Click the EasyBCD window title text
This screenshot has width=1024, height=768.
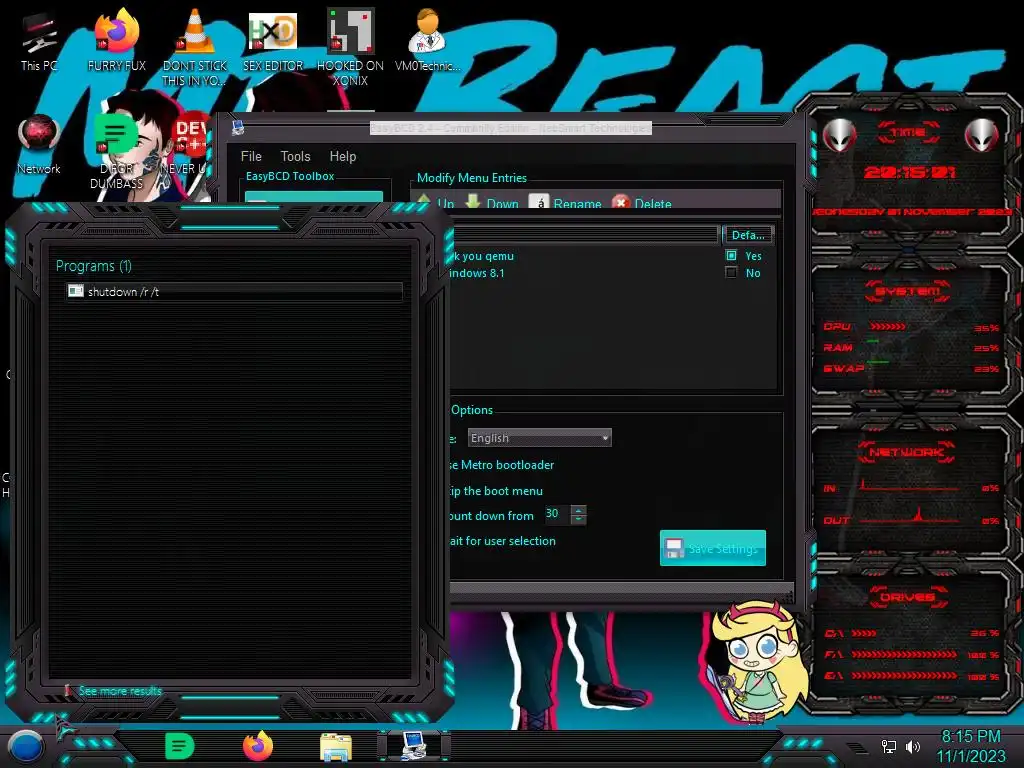511,128
